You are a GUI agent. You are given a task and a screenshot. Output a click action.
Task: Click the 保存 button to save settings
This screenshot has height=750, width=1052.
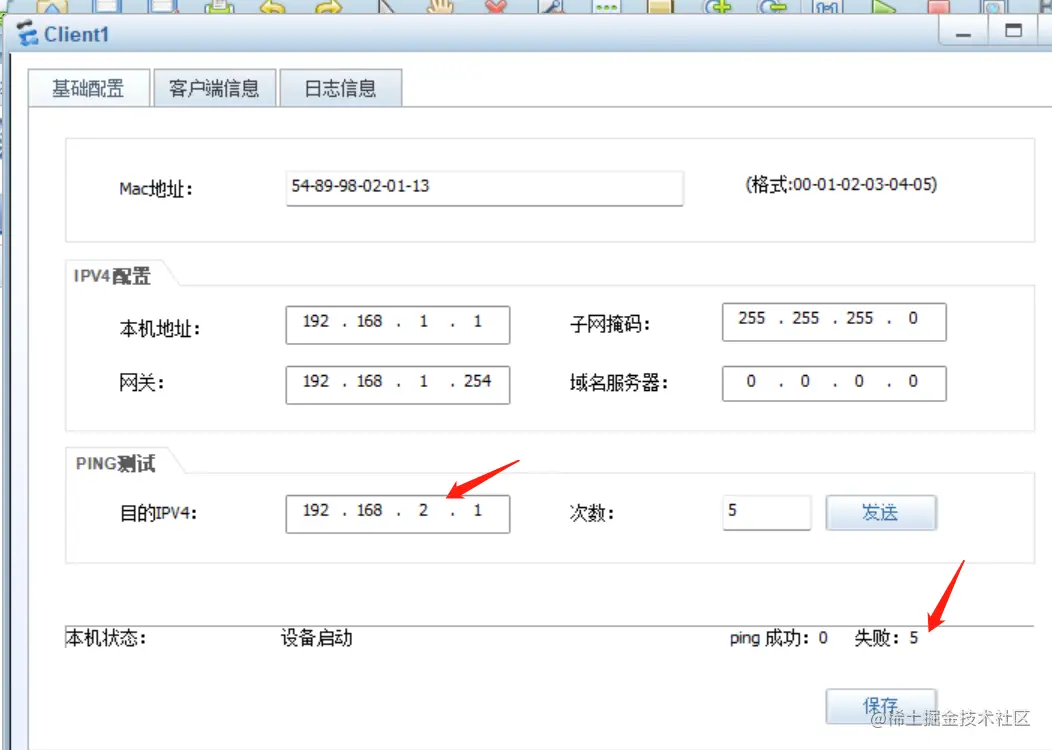coord(880,705)
